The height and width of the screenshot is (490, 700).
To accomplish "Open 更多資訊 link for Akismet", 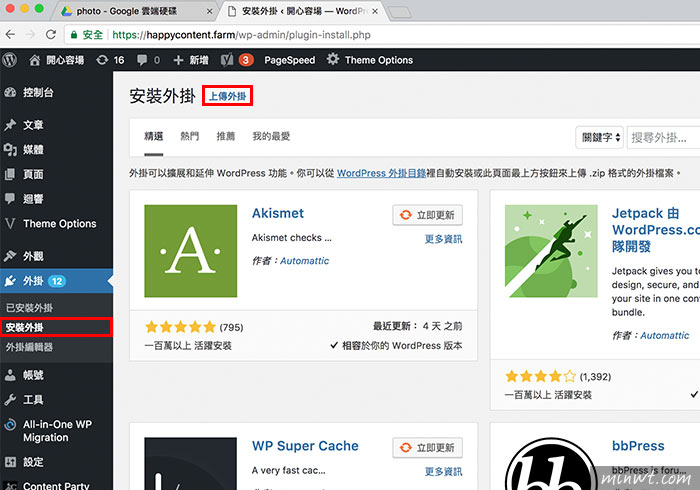I will (x=443, y=239).
